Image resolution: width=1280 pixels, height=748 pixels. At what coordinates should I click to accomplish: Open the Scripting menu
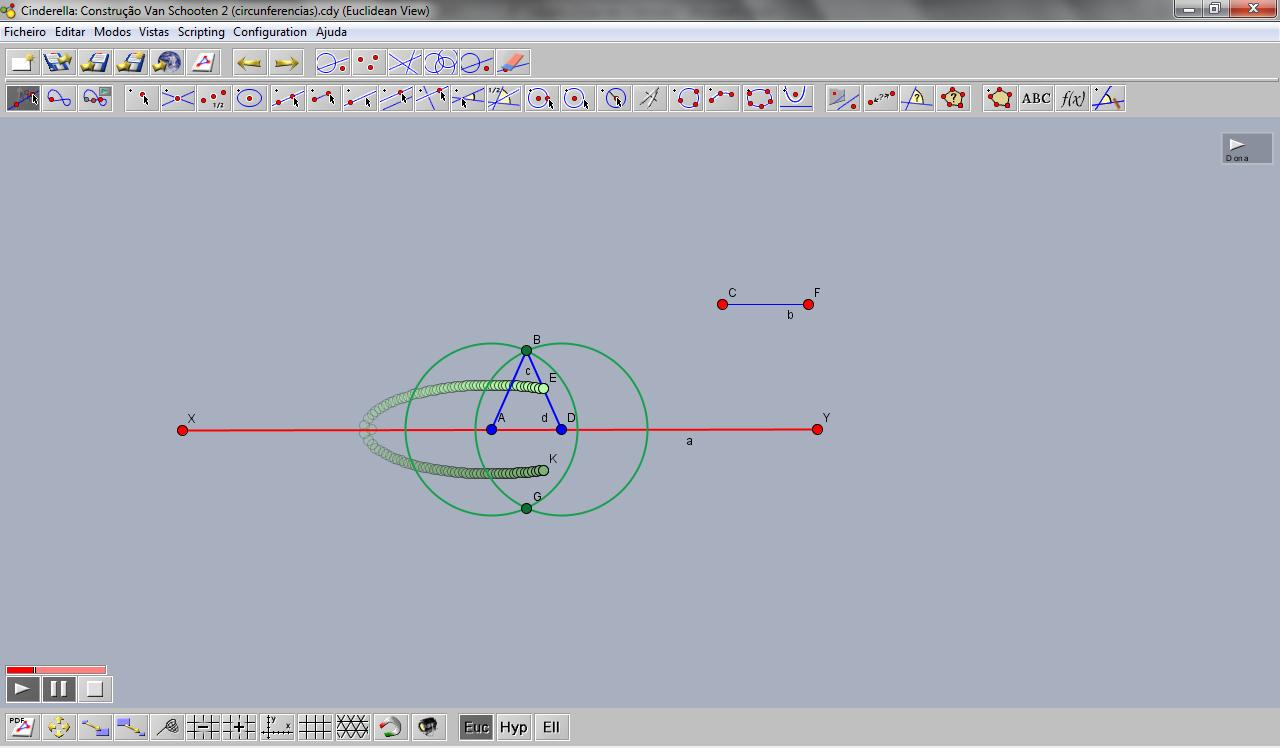tap(201, 32)
